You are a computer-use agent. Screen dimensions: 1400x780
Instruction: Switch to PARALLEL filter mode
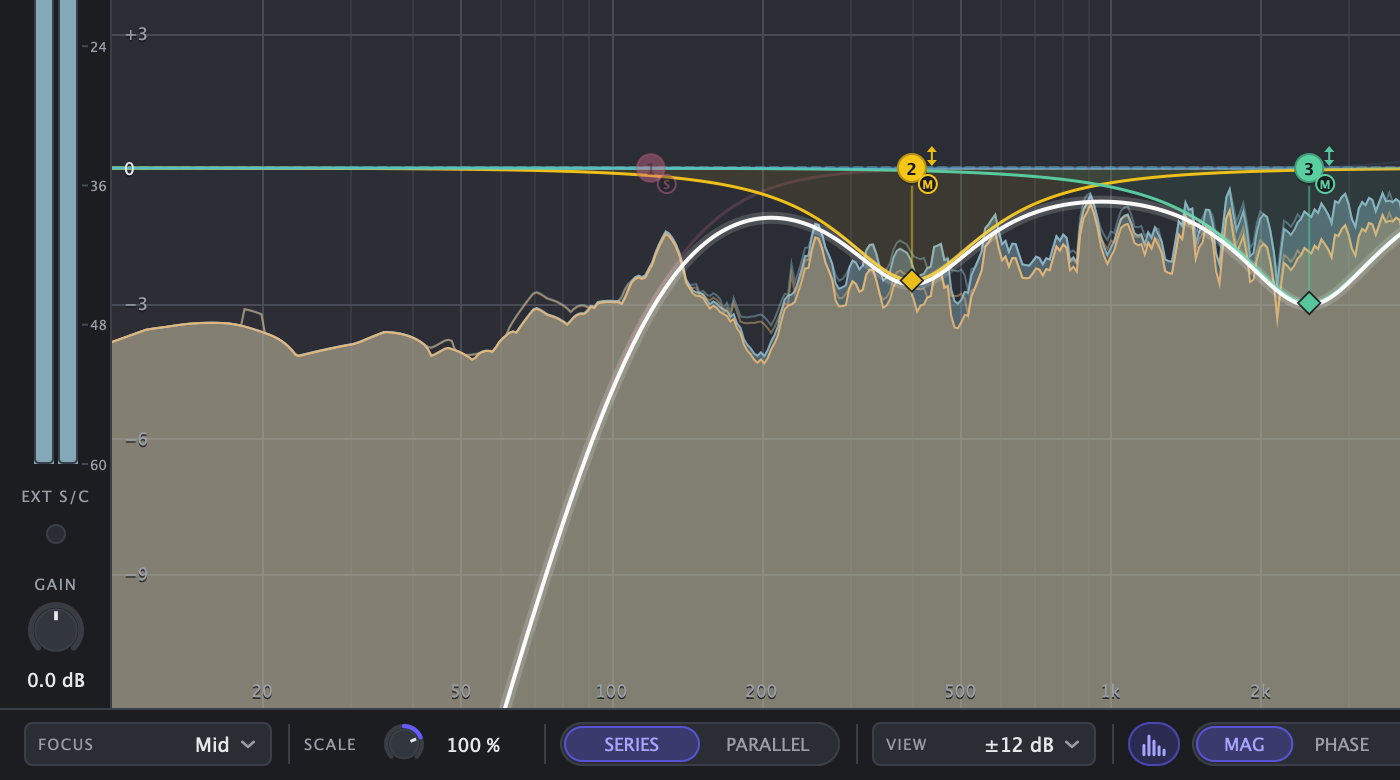[x=767, y=744]
